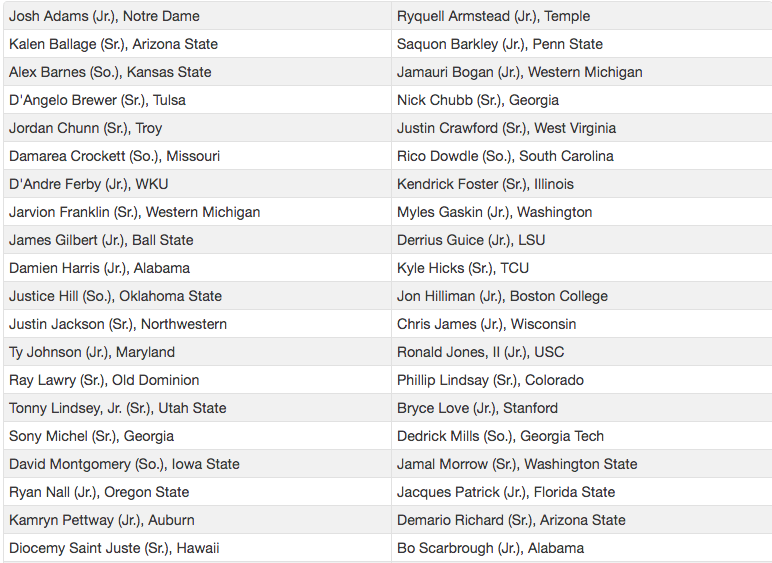
Task: Click the Ronald Jones II, USC cell
Action: point(480,352)
